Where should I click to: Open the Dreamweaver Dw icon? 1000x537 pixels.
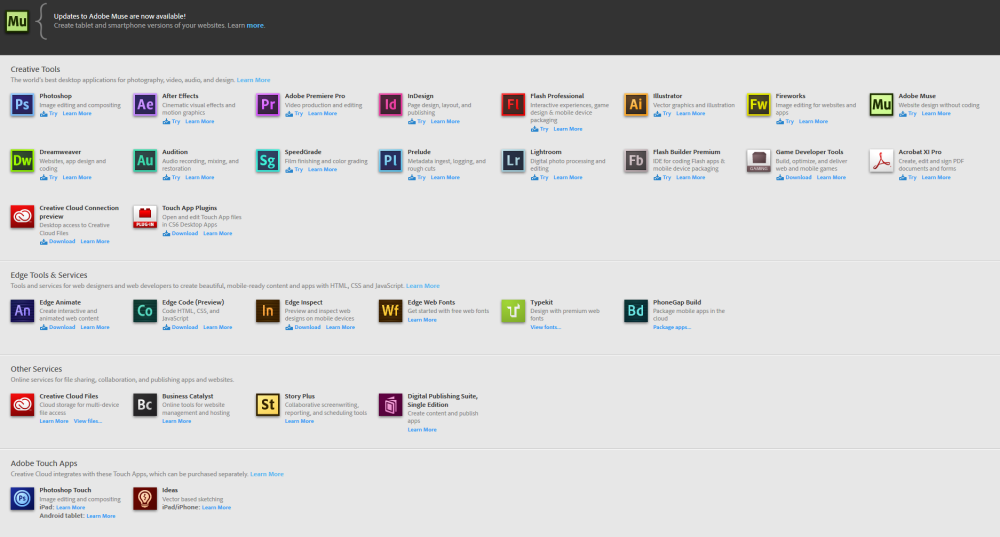point(22,161)
